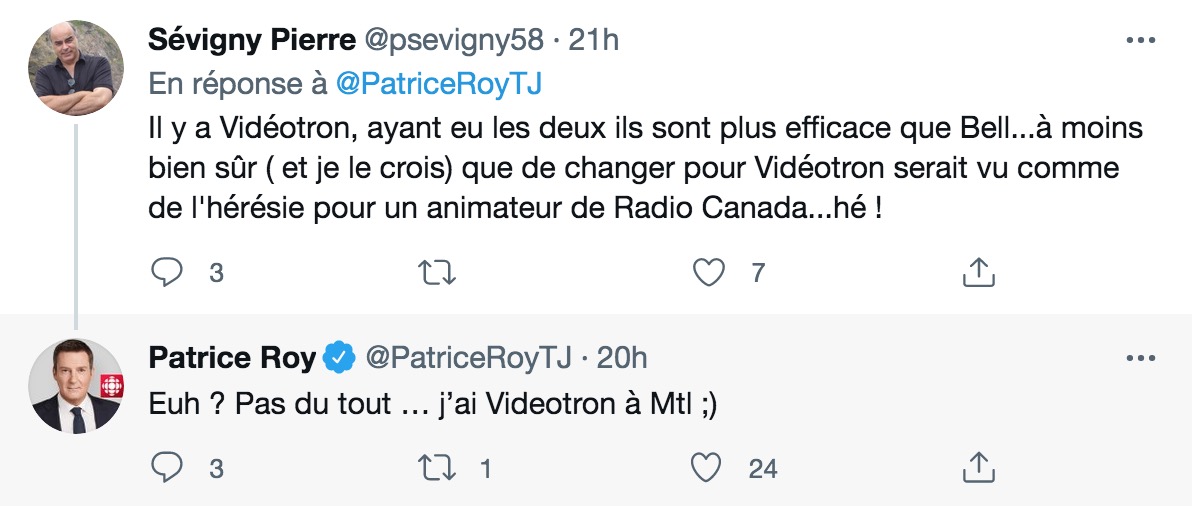Reply to Patrice Roy's tweet

click(x=166, y=468)
